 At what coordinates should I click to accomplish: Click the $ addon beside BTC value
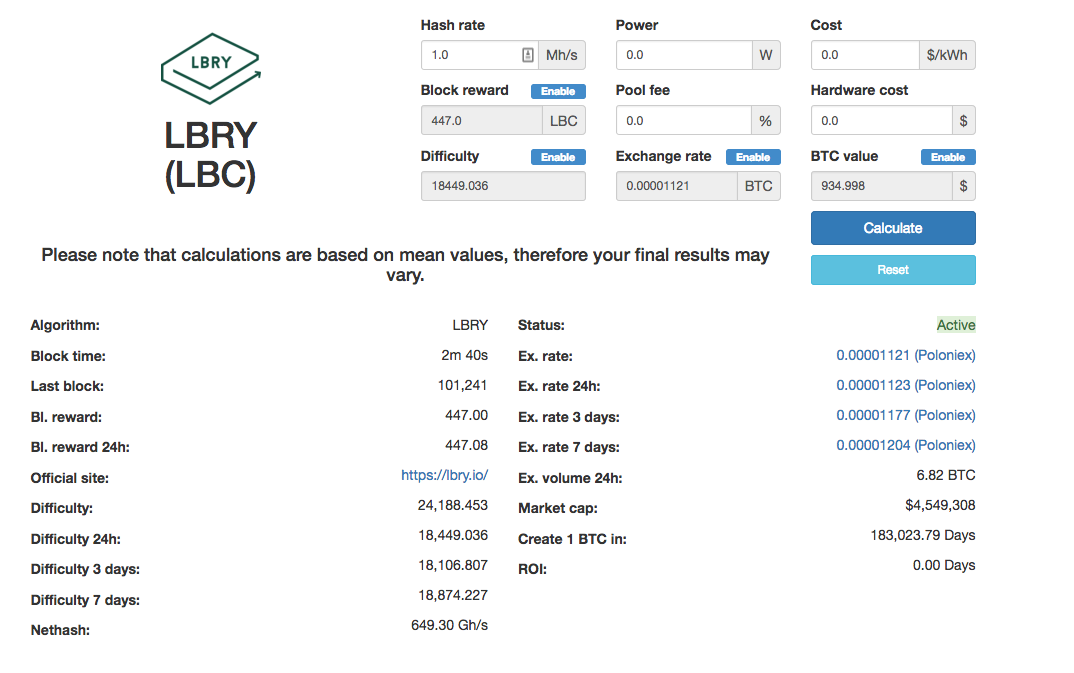pos(964,186)
